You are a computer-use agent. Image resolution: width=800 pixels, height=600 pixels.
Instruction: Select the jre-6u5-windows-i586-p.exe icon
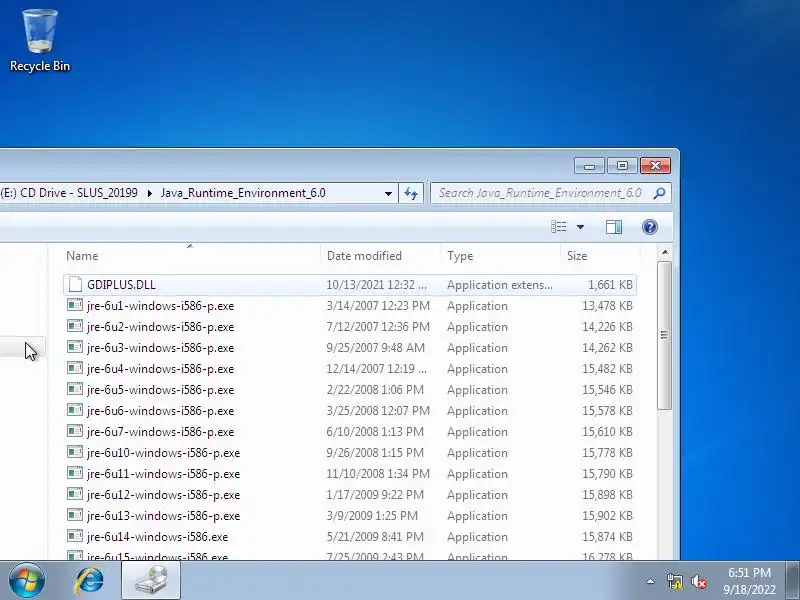pyautogui.click(x=75, y=389)
